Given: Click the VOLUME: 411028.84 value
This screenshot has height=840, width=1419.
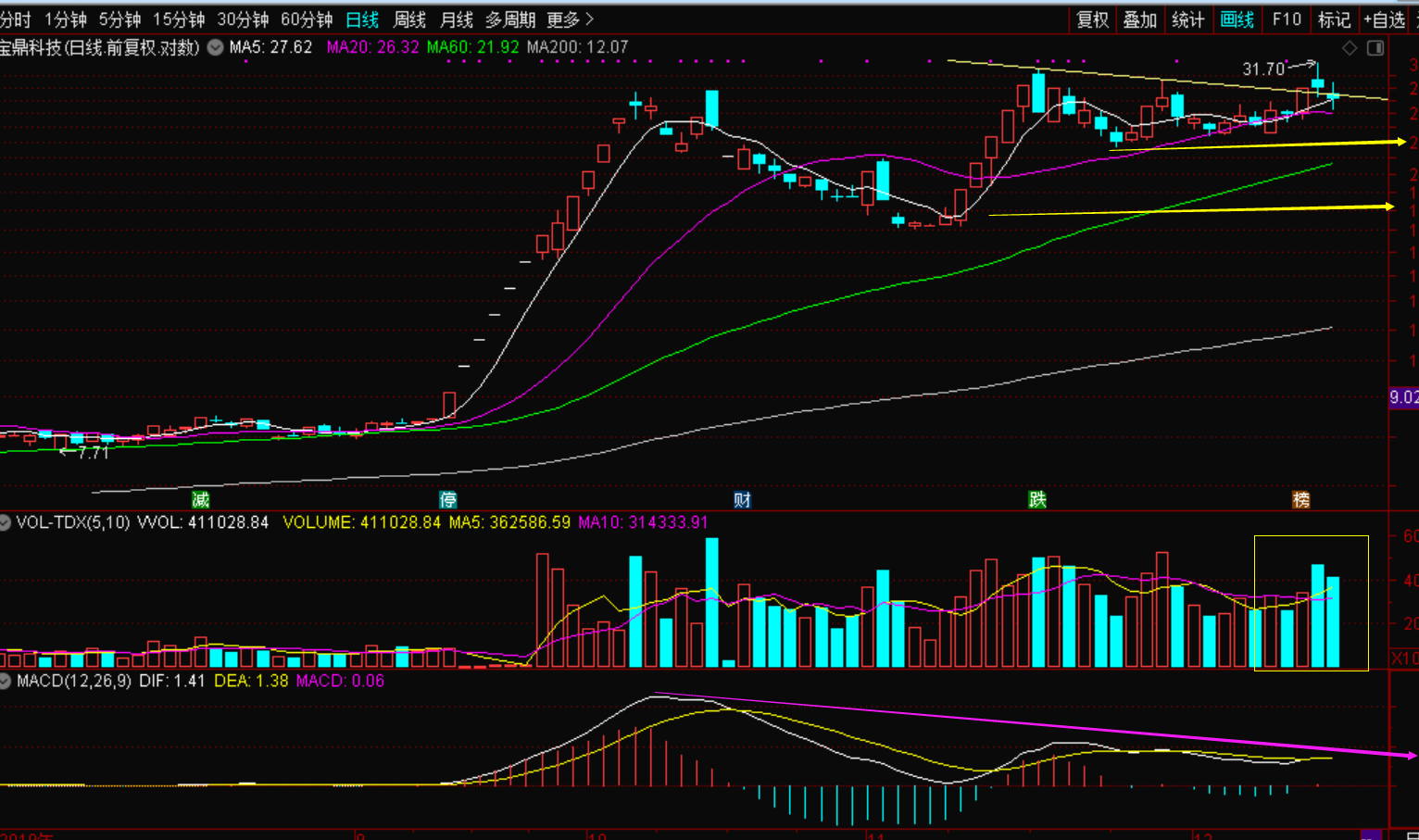Looking at the screenshot, I should (362, 522).
